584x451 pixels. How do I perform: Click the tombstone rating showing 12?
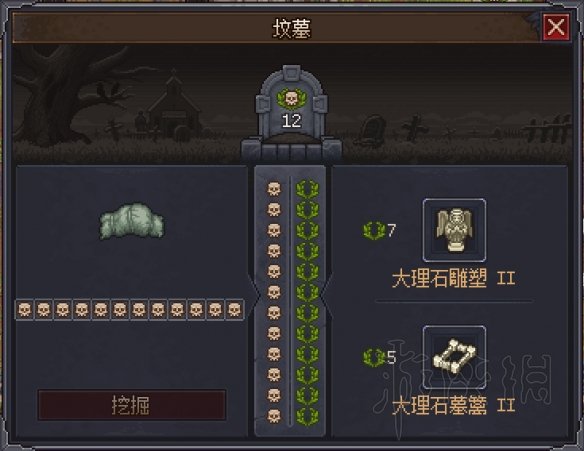click(291, 121)
